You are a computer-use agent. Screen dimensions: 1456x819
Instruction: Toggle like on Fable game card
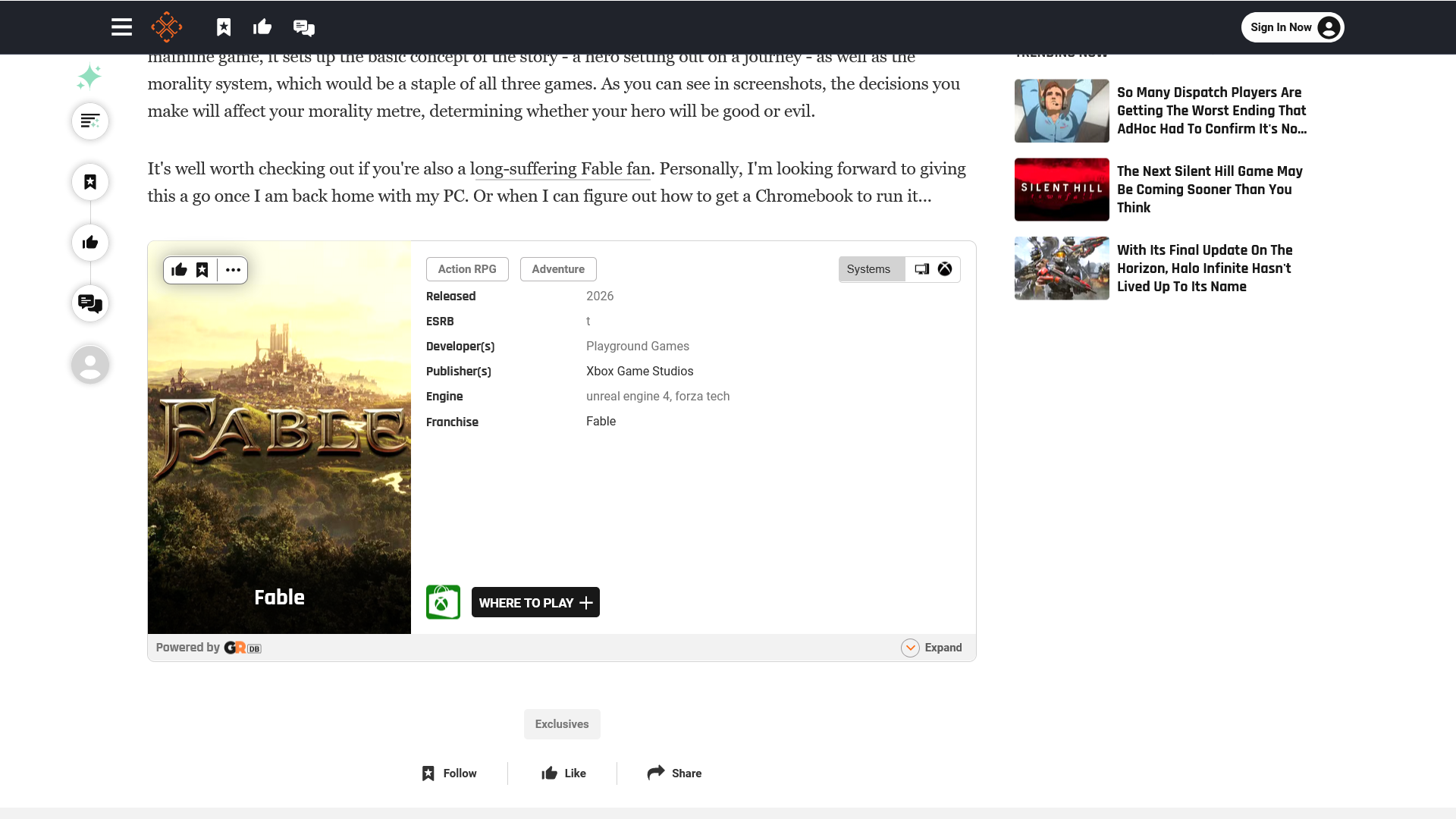coord(180,270)
